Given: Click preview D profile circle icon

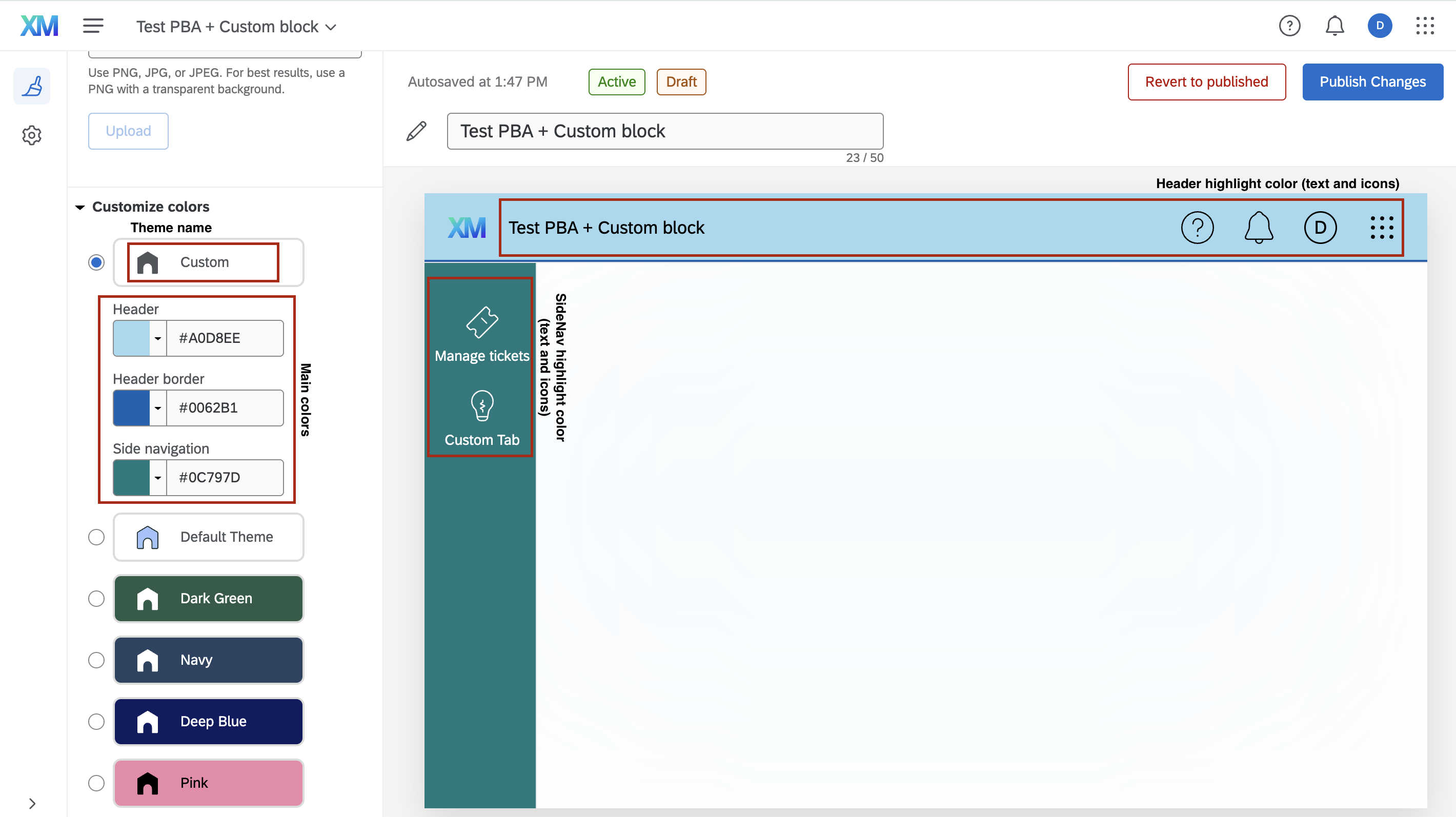Looking at the screenshot, I should pos(1320,228).
